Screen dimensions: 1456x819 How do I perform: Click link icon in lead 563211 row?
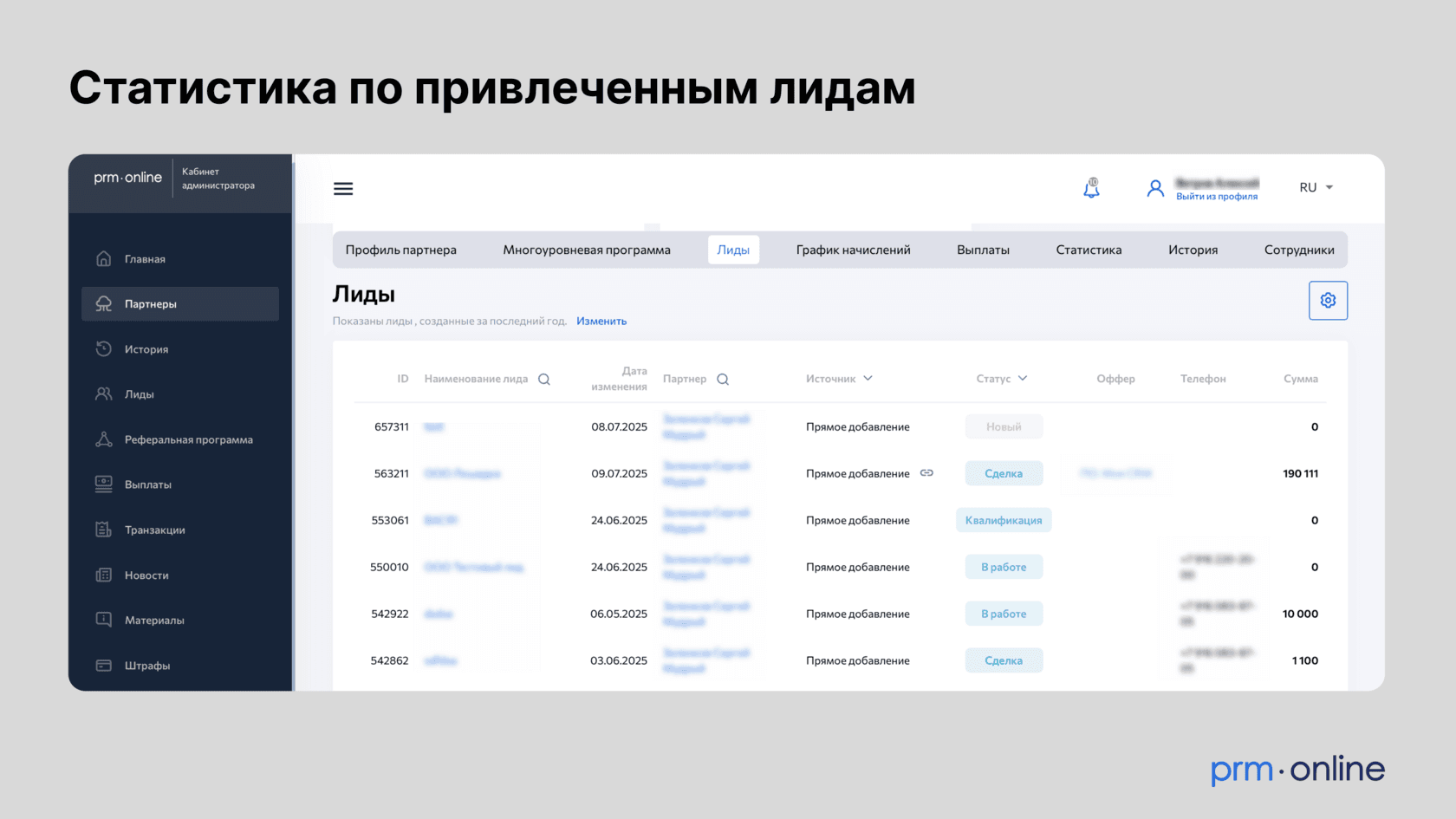point(926,473)
